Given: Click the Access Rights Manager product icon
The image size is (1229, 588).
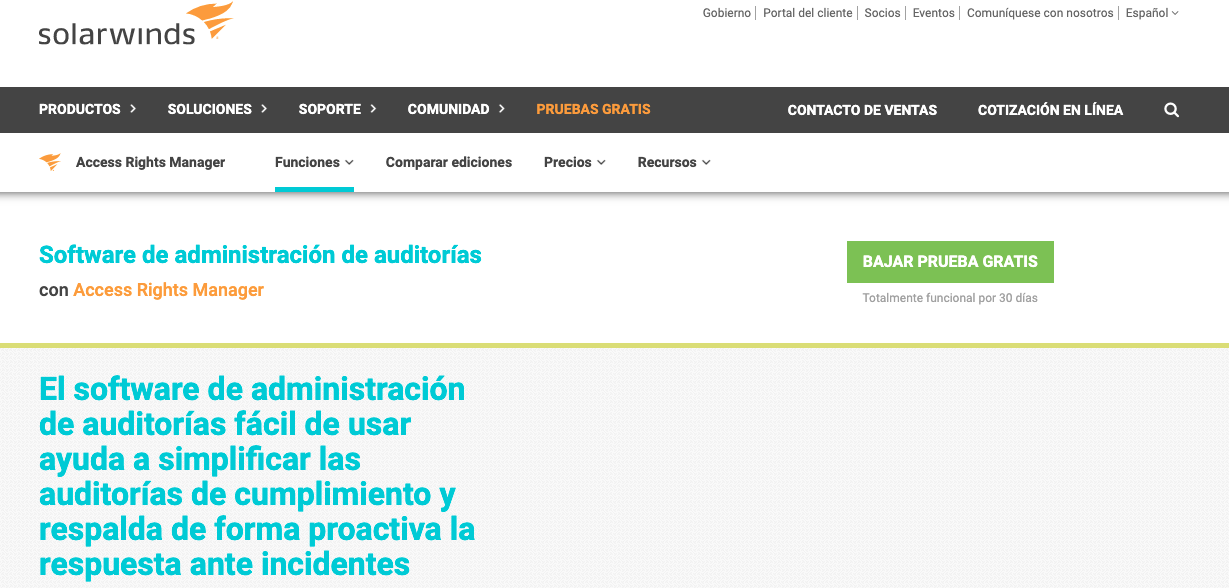Looking at the screenshot, I should click(x=47, y=161).
